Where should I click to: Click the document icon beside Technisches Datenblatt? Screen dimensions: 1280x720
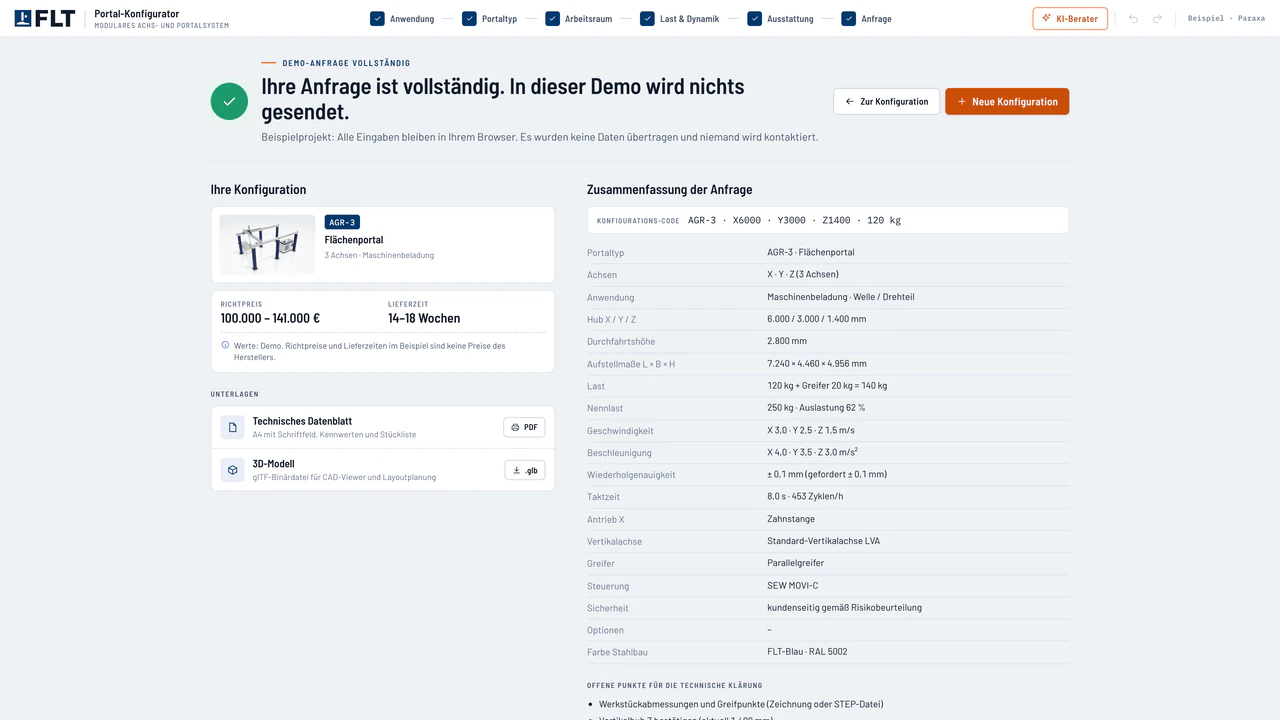pyautogui.click(x=232, y=427)
